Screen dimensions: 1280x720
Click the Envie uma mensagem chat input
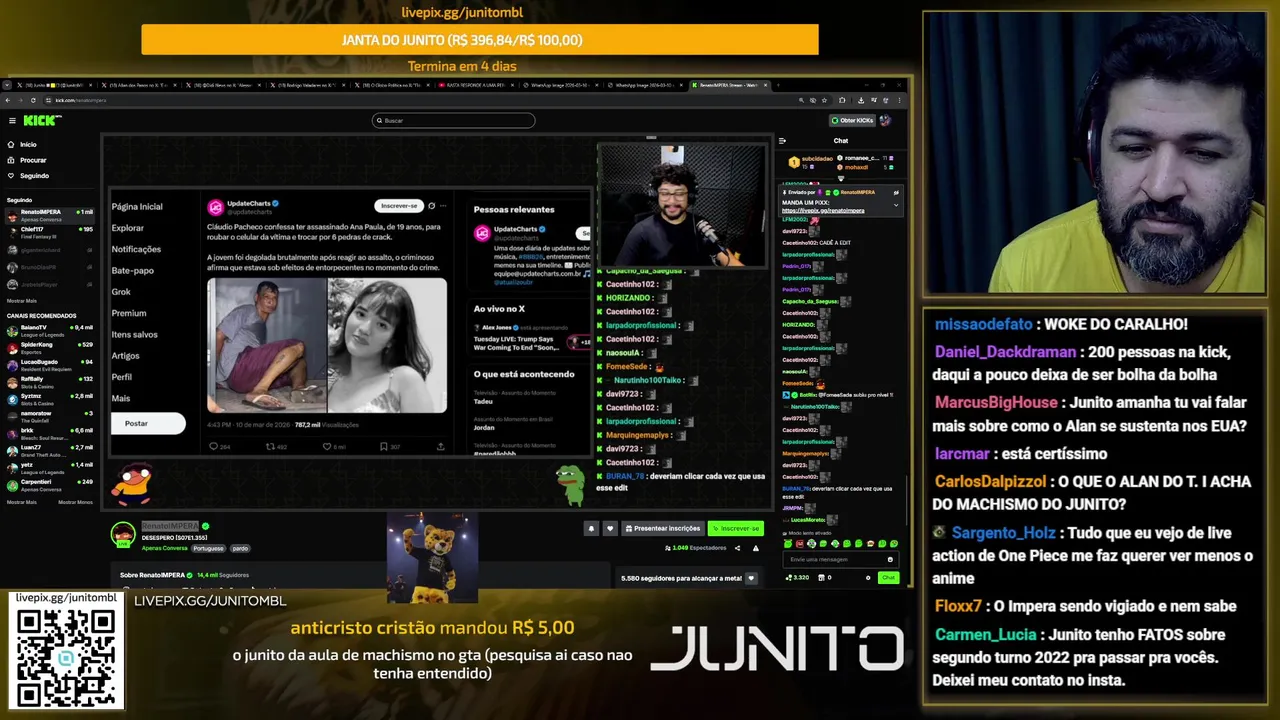coord(841,560)
